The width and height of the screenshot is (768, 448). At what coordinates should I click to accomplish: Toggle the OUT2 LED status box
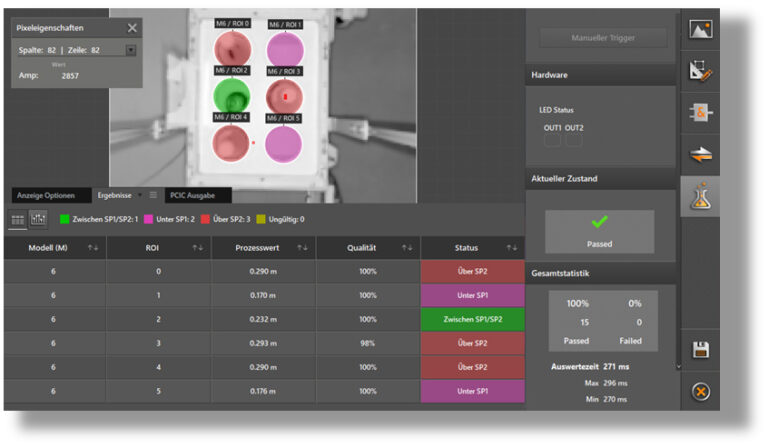(573, 142)
